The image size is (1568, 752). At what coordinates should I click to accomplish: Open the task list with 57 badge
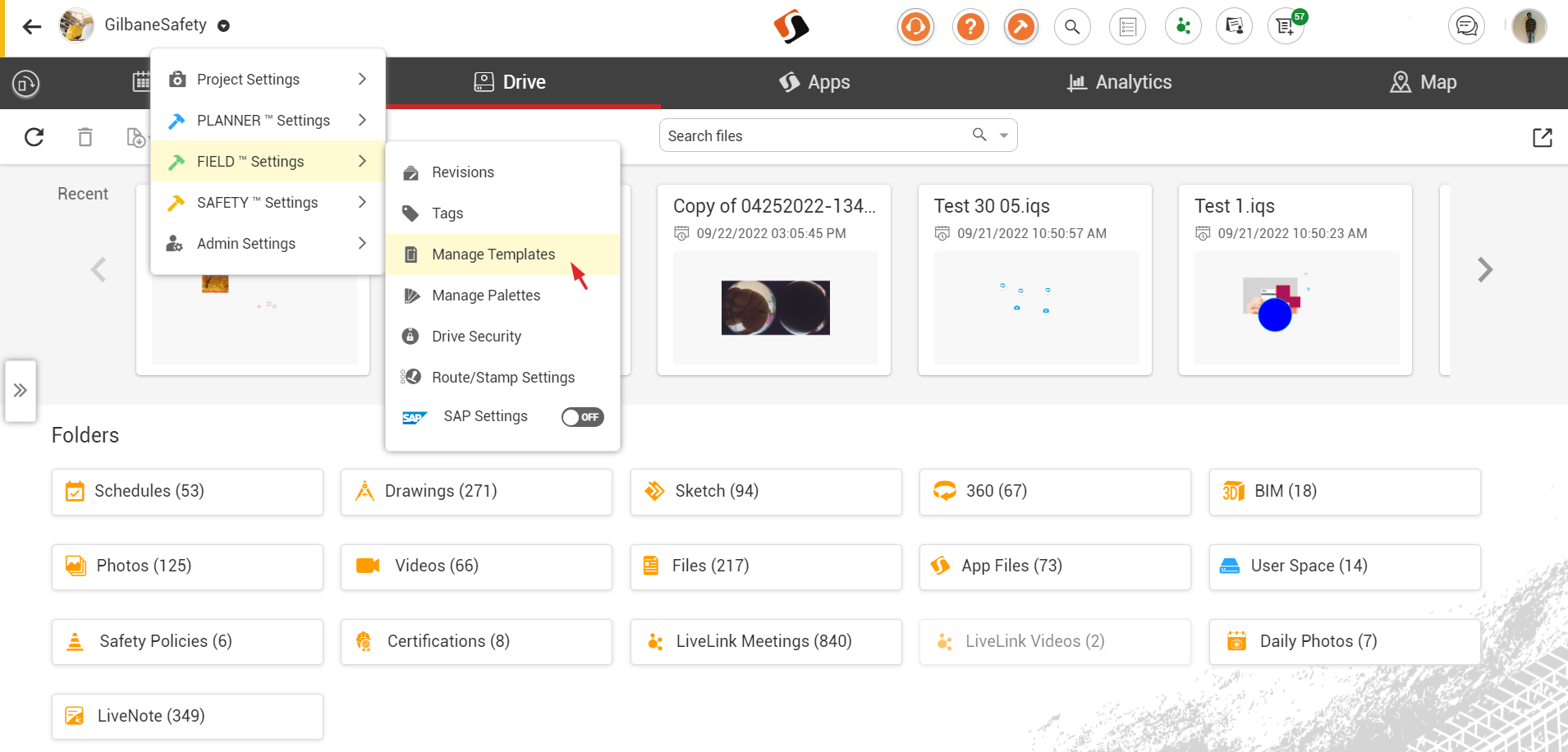pyautogui.click(x=1286, y=27)
